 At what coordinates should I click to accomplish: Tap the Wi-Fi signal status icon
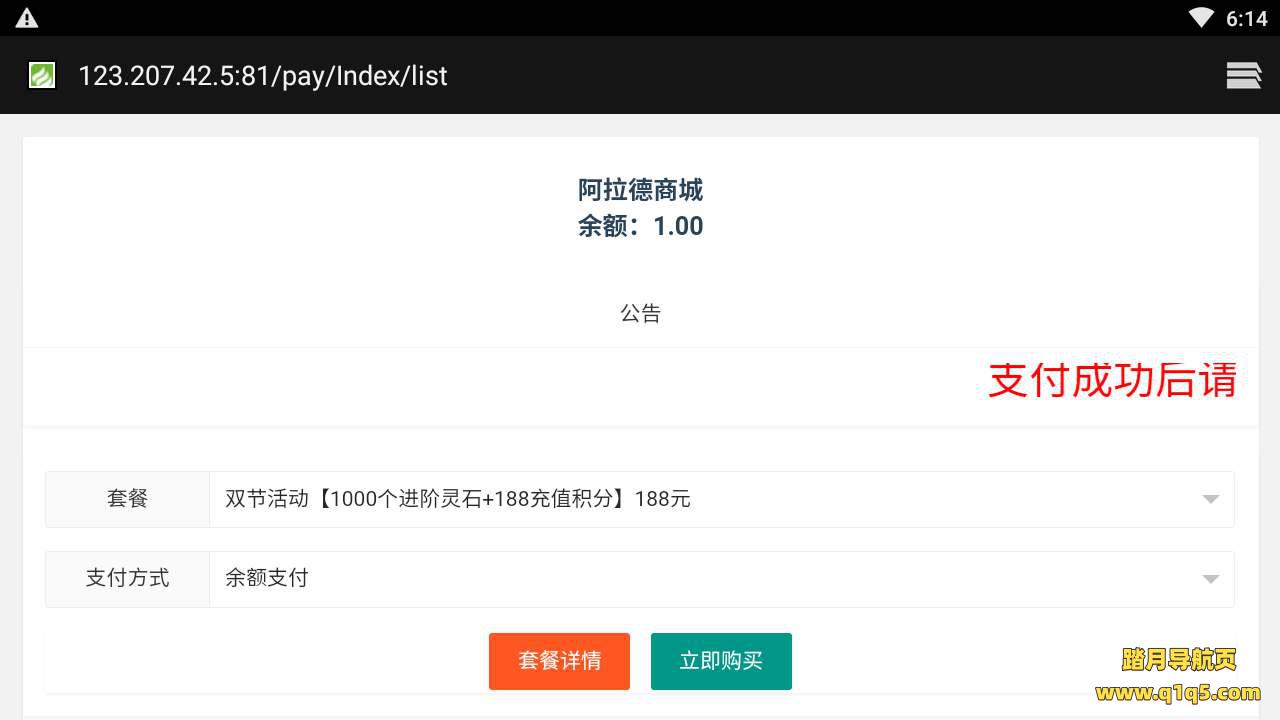coord(1201,18)
